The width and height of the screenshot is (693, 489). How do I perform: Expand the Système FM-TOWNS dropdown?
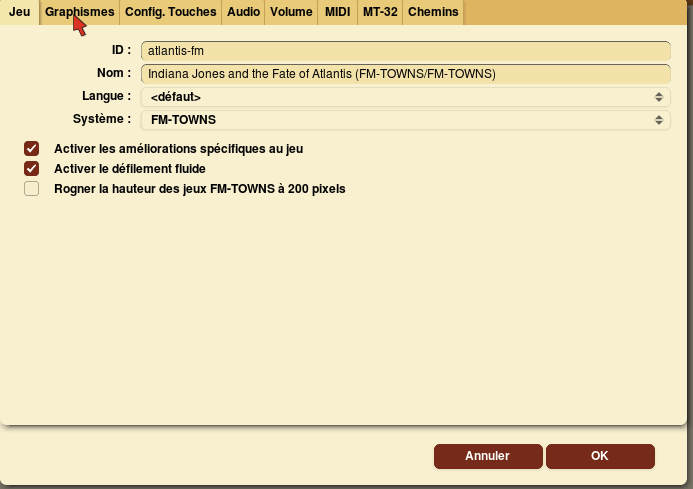tap(406, 120)
